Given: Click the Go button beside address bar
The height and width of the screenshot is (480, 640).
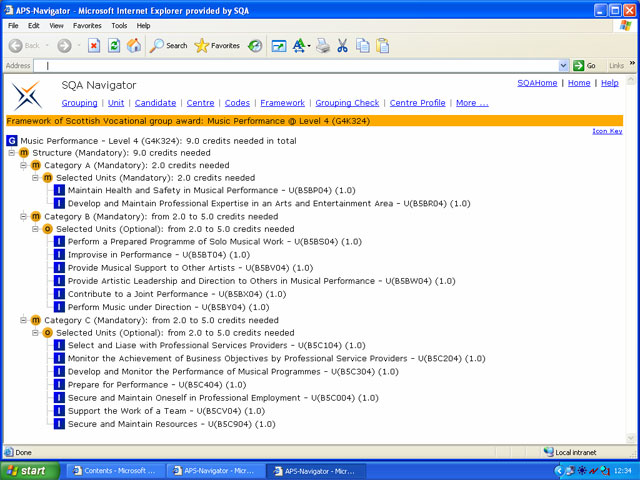Looking at the screenshot, I should pyautogui.click(x=584, y=66).
